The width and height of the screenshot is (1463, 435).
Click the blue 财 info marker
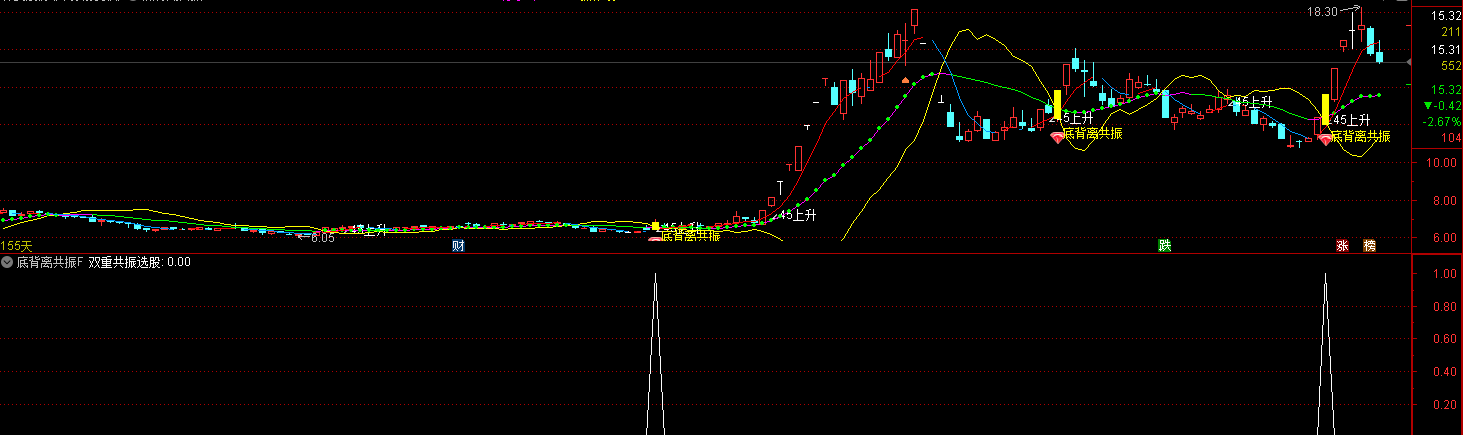(x=458, y=246)
